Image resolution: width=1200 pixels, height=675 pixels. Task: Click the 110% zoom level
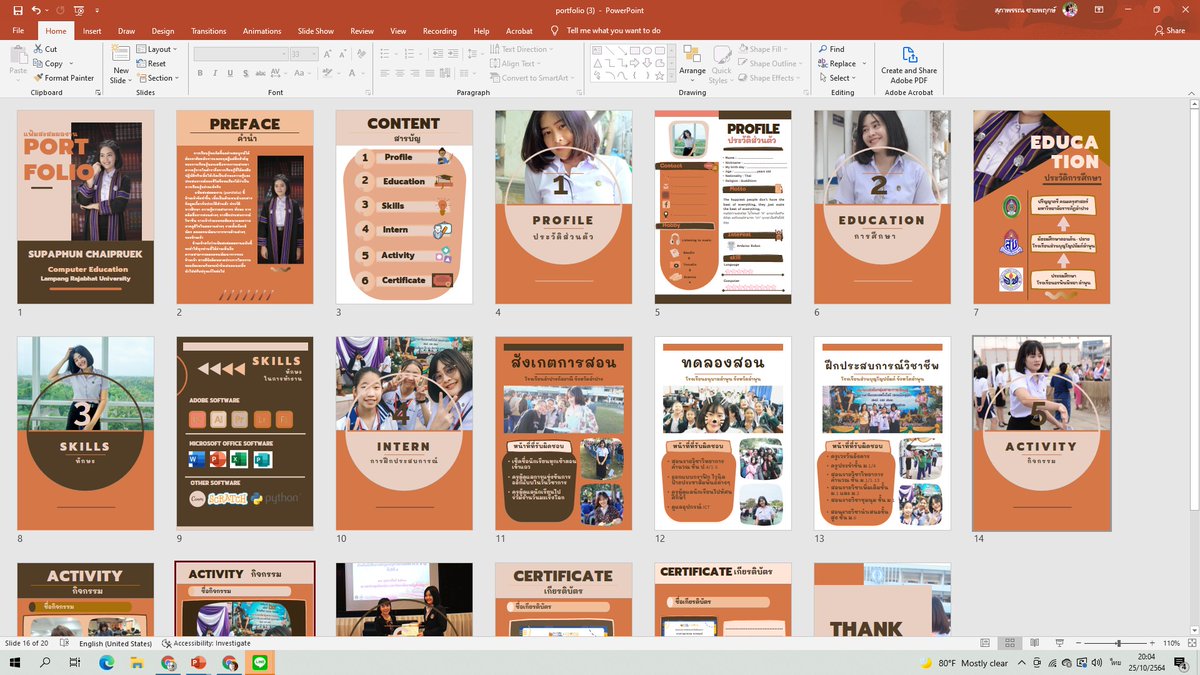[x=1172, y=643]
